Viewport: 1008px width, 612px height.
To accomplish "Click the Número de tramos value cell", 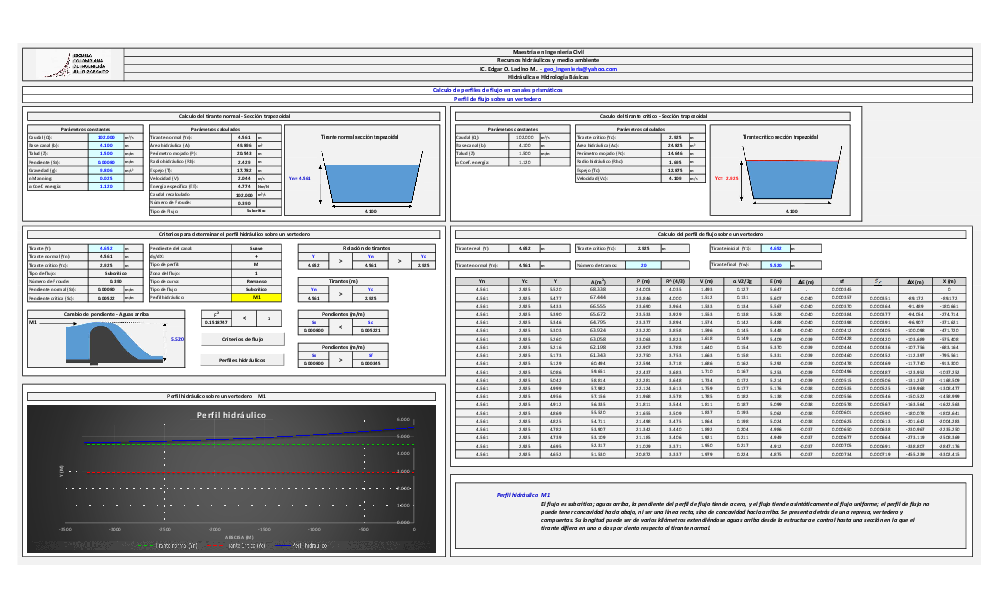I will [642, 265].
